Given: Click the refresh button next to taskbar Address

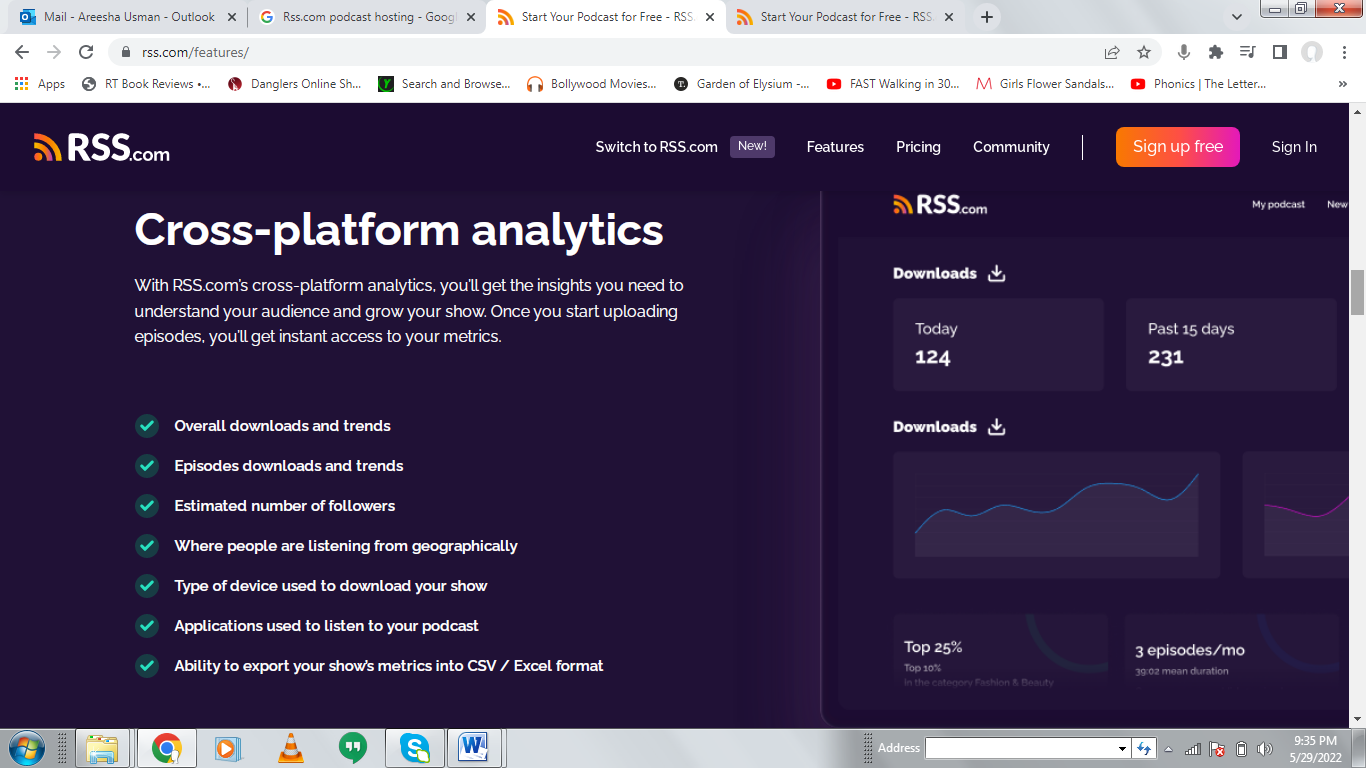Looking at the screenshot, I should [1145, 748].
